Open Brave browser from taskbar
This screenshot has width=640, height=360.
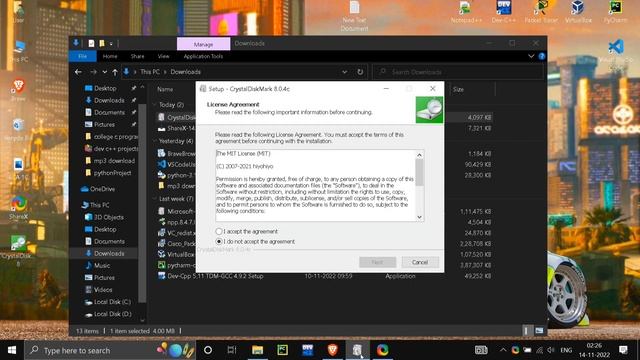333,350
